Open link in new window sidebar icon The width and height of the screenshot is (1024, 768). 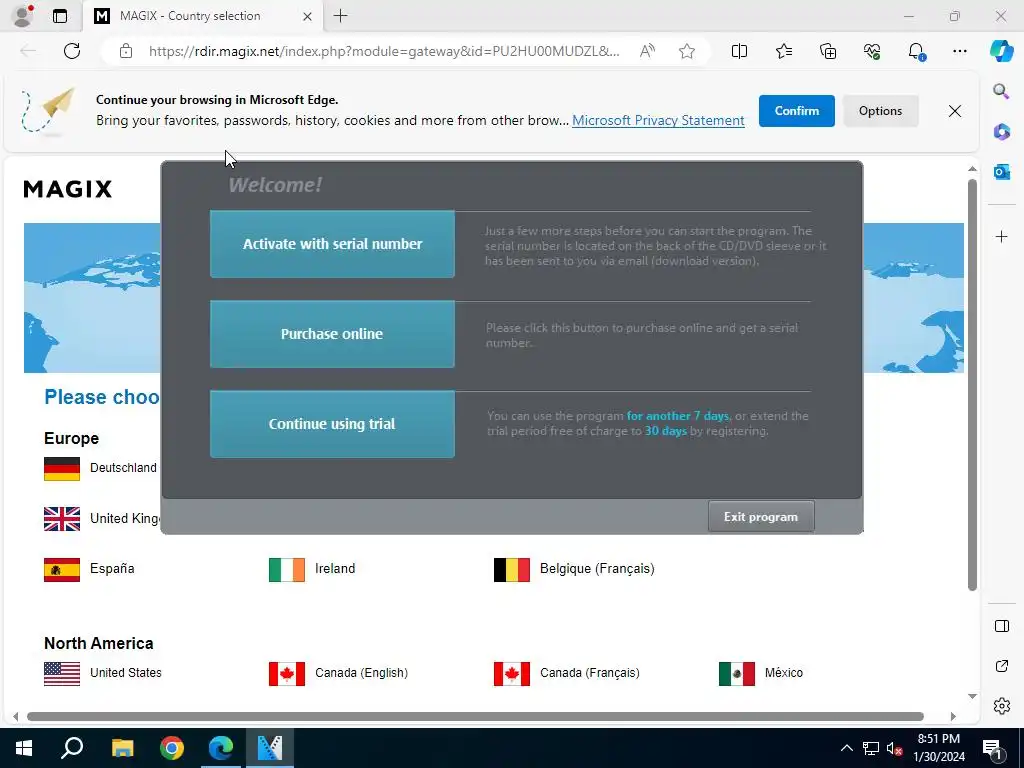click(x=1001, y=666)
